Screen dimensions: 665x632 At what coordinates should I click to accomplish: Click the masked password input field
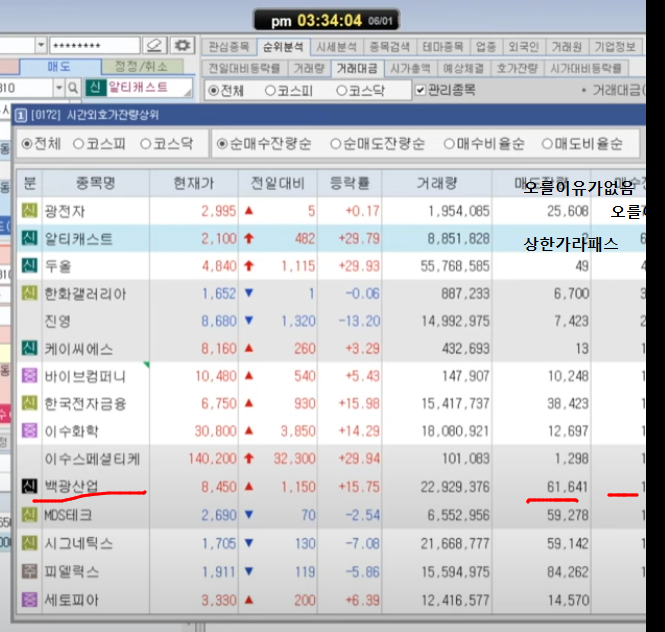tap(95, 45)
